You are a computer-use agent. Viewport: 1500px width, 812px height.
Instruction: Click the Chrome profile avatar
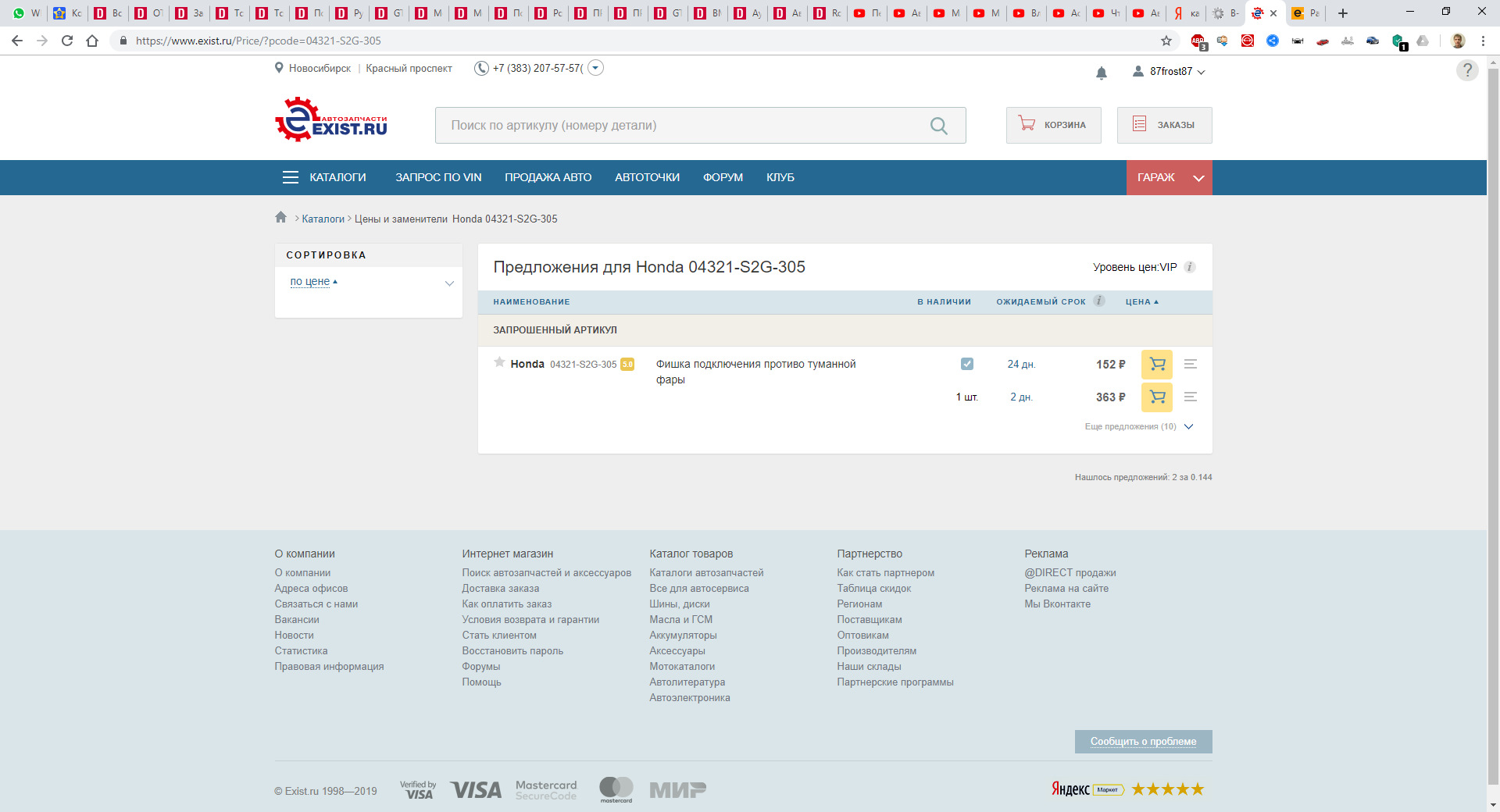(1458, 41)
